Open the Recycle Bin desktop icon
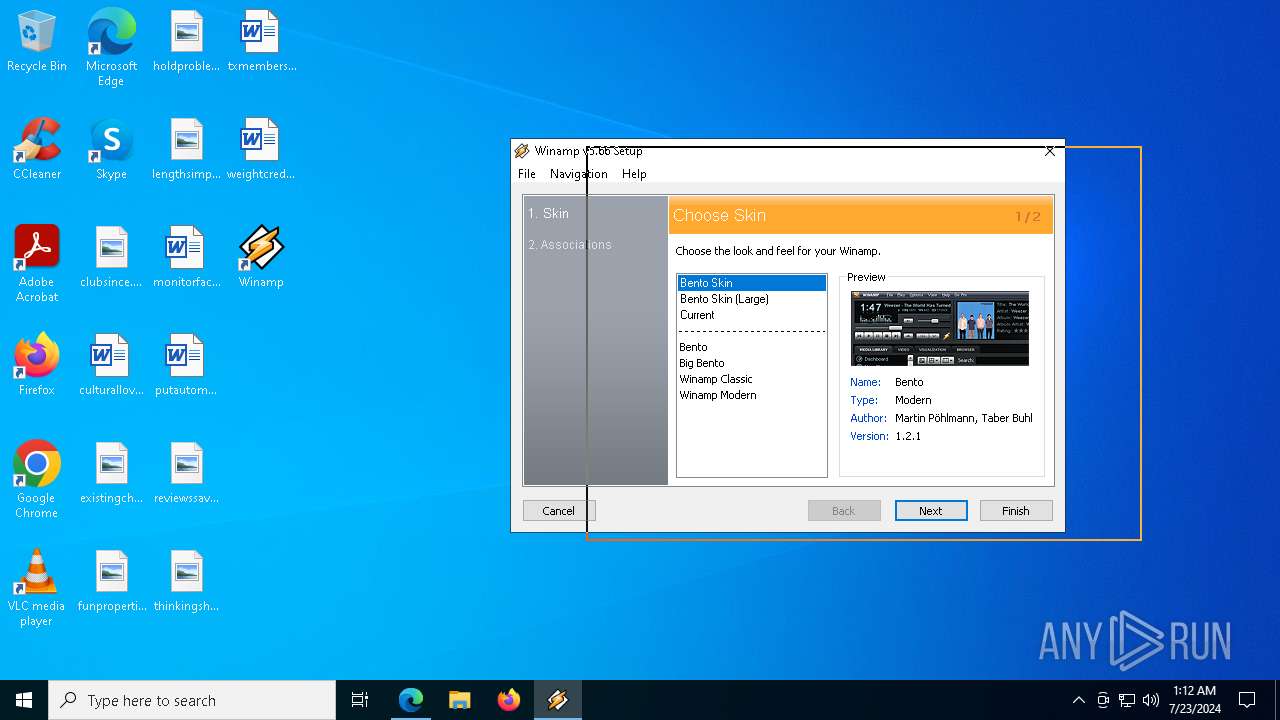Image resolution: width=1280 pixels, height=720 pixels. (37, 41)
